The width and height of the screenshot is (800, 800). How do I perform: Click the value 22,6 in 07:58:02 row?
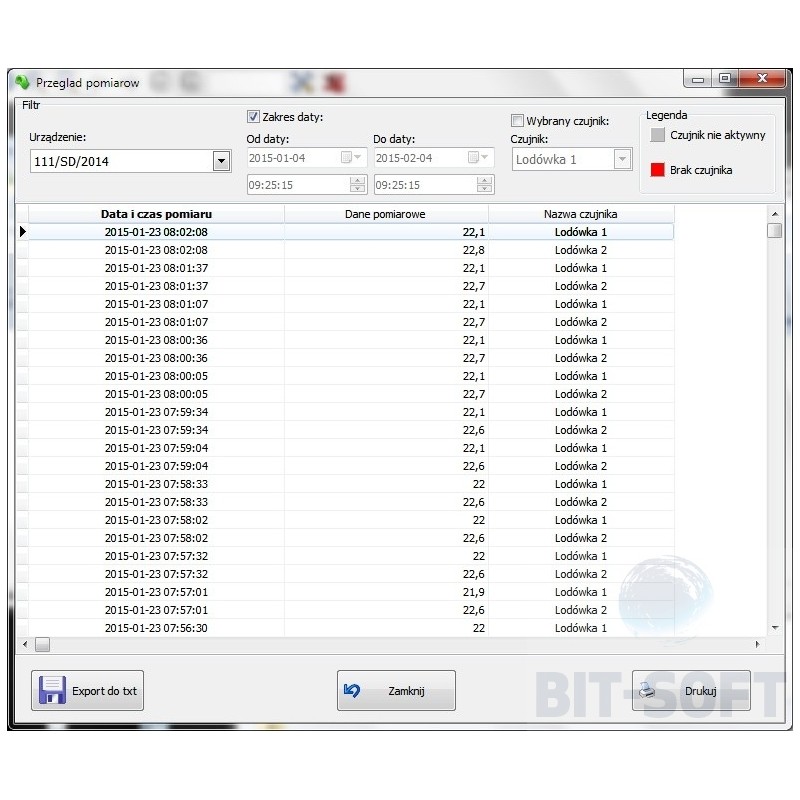tap(474, 538)
